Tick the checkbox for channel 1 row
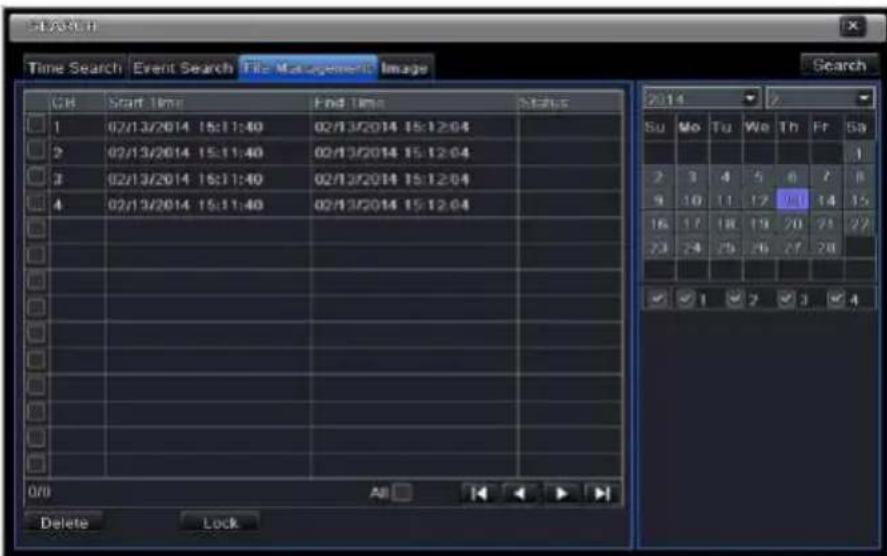This screenshot has height=556, width=887. click(x=36, y=125)
